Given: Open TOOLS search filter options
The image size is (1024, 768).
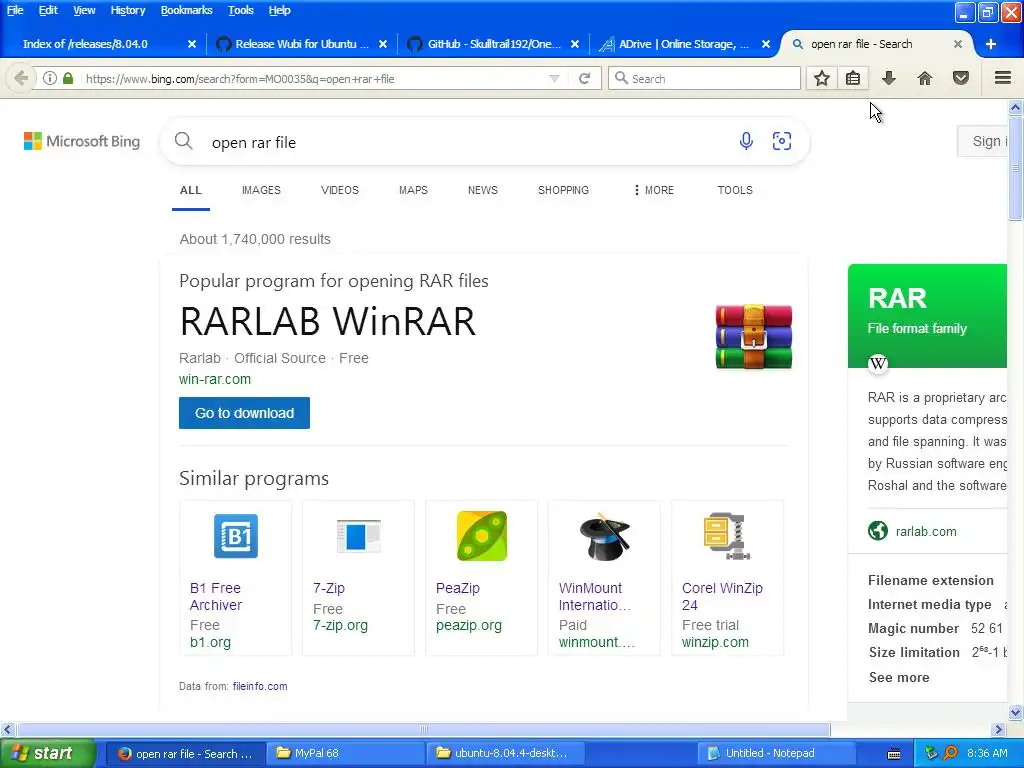Looking at the screenshot, I should (735, 190).
